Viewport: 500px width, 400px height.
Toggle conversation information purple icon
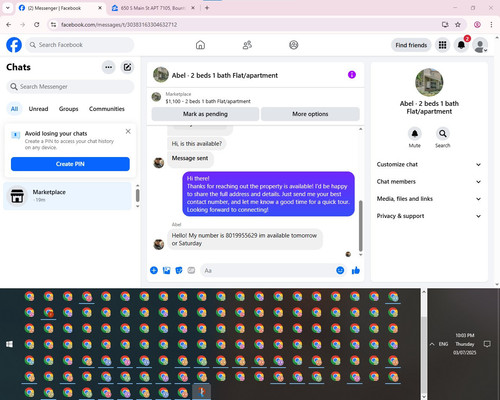[352, 75]
